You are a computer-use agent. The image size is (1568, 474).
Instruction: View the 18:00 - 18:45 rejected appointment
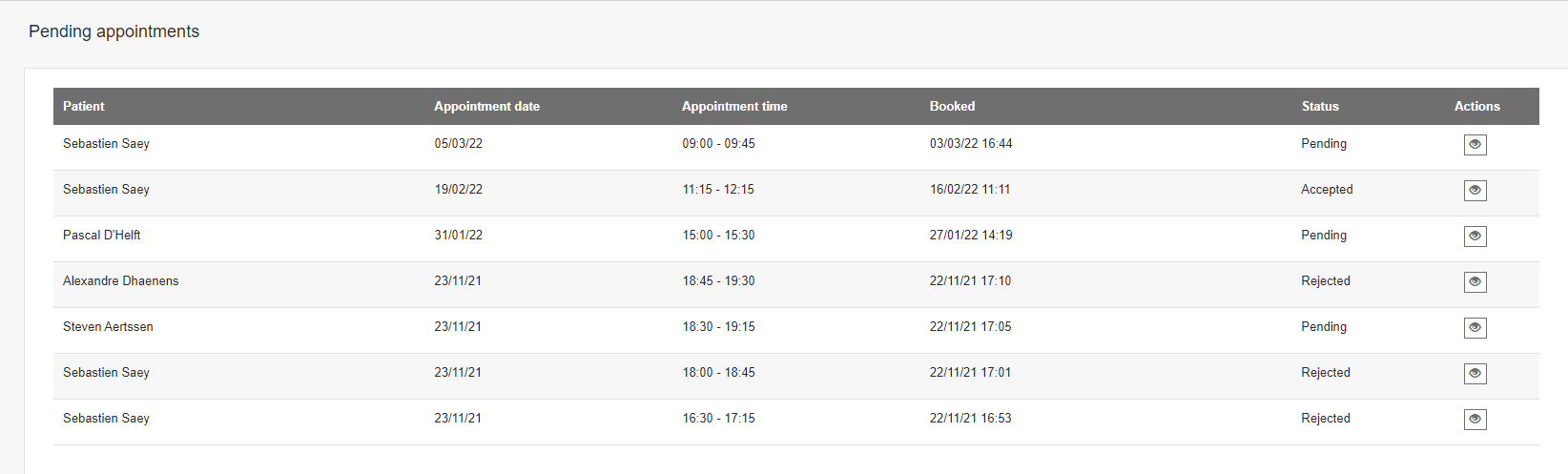pos(1475,374)
